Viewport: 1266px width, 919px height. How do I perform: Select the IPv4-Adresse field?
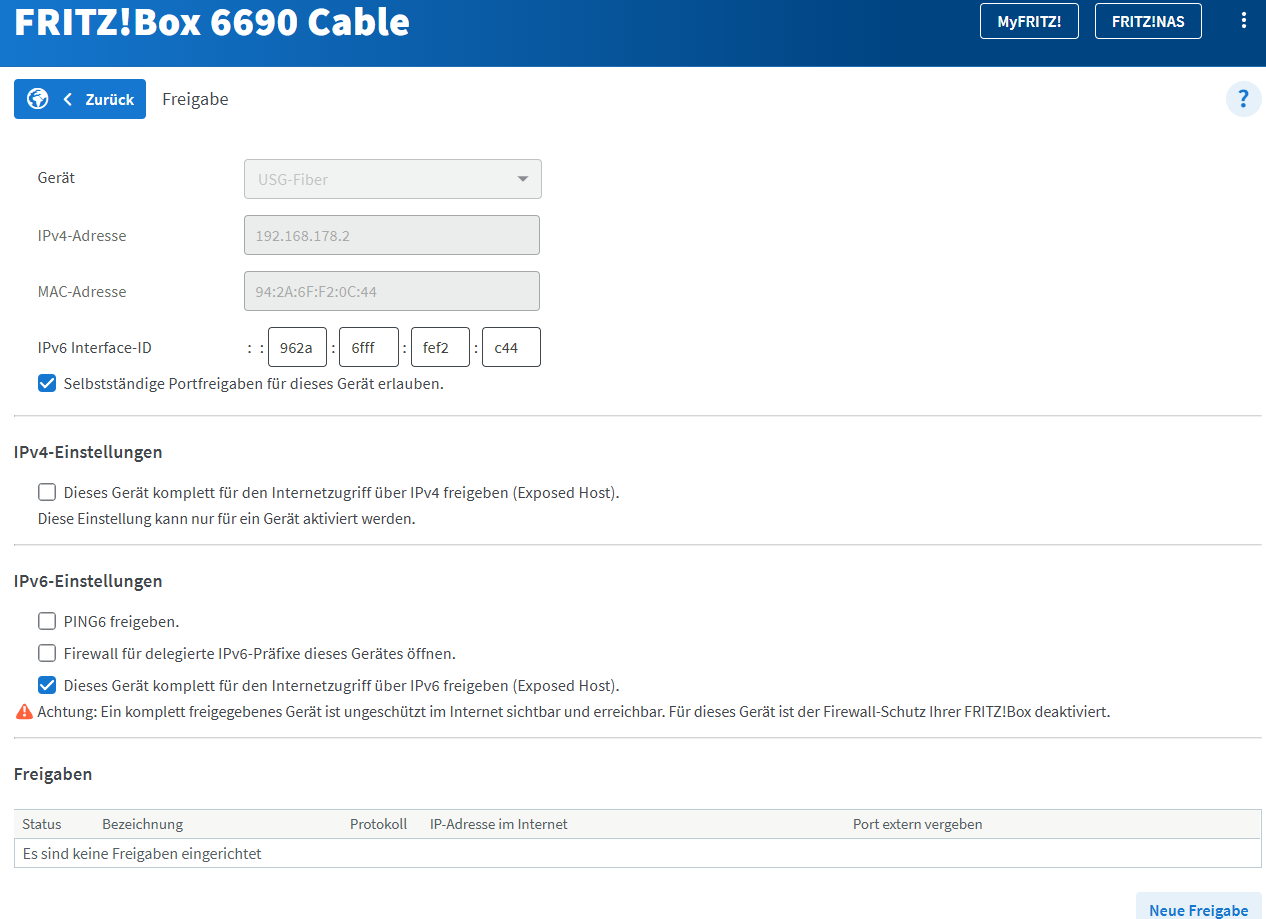point(392,235)
